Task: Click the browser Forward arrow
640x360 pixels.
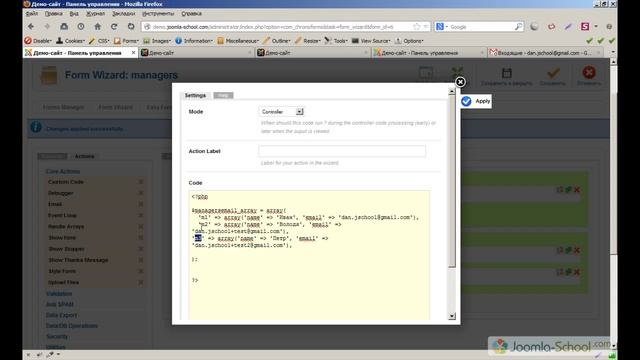Action: (47, 27)
